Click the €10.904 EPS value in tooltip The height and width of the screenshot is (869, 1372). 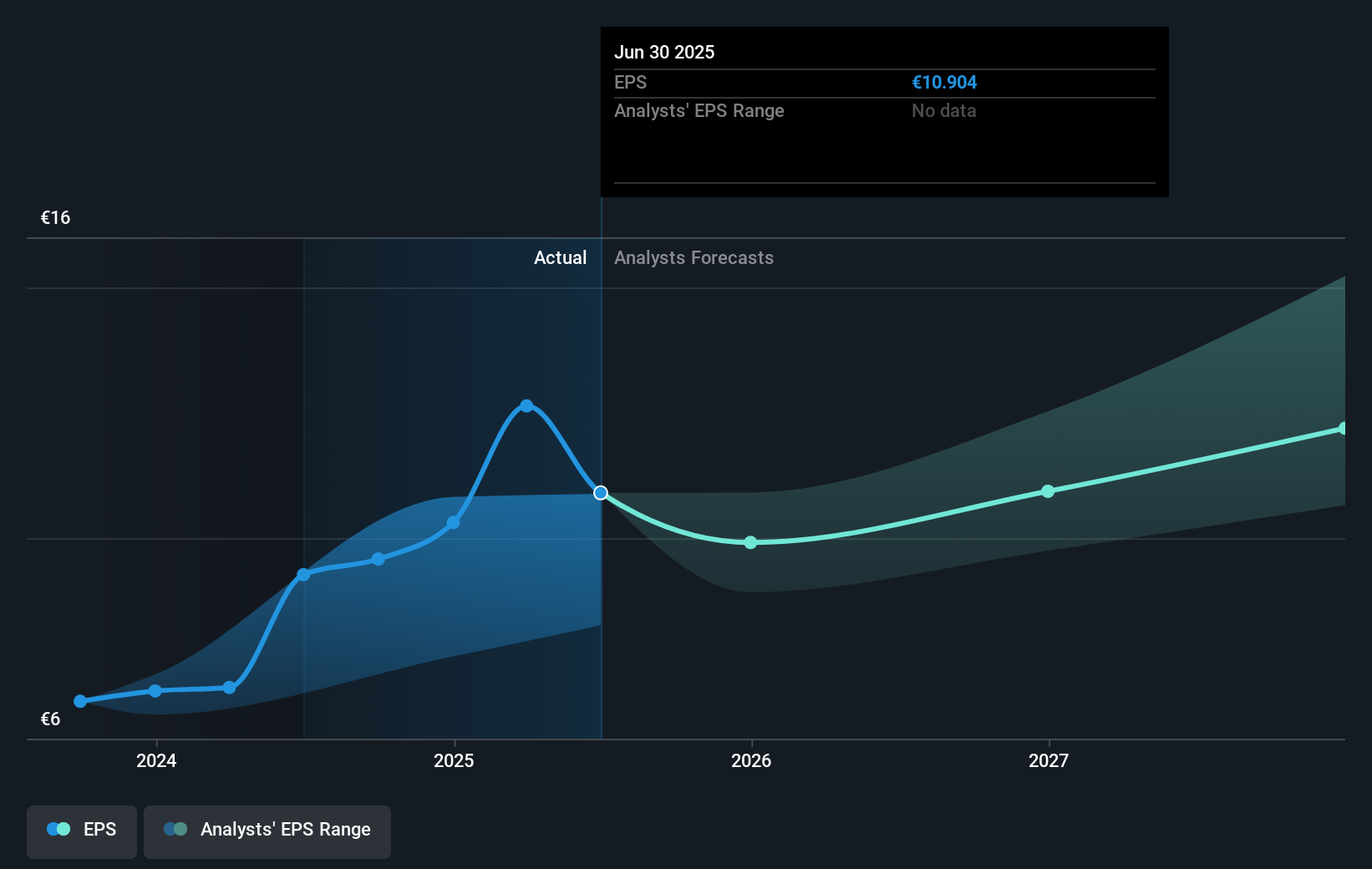coord(943,82)
